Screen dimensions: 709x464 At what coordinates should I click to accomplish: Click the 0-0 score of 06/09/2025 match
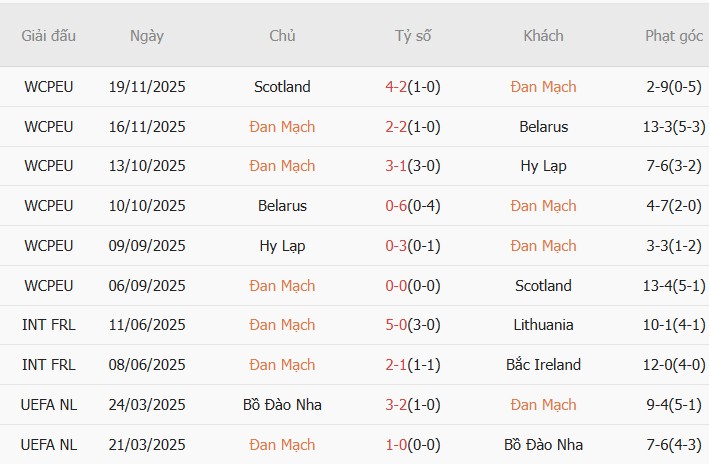point(397,286)
